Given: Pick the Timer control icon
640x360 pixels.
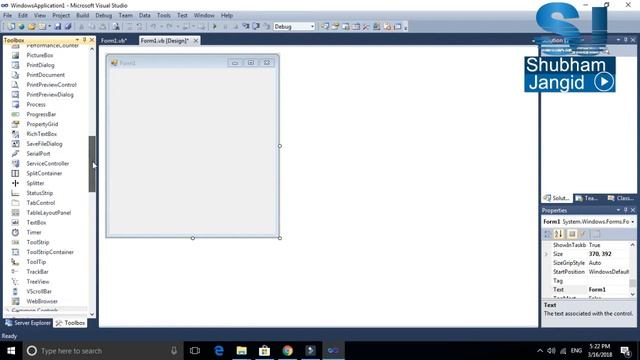Looking at the screenshot, I should coord(16,232).
